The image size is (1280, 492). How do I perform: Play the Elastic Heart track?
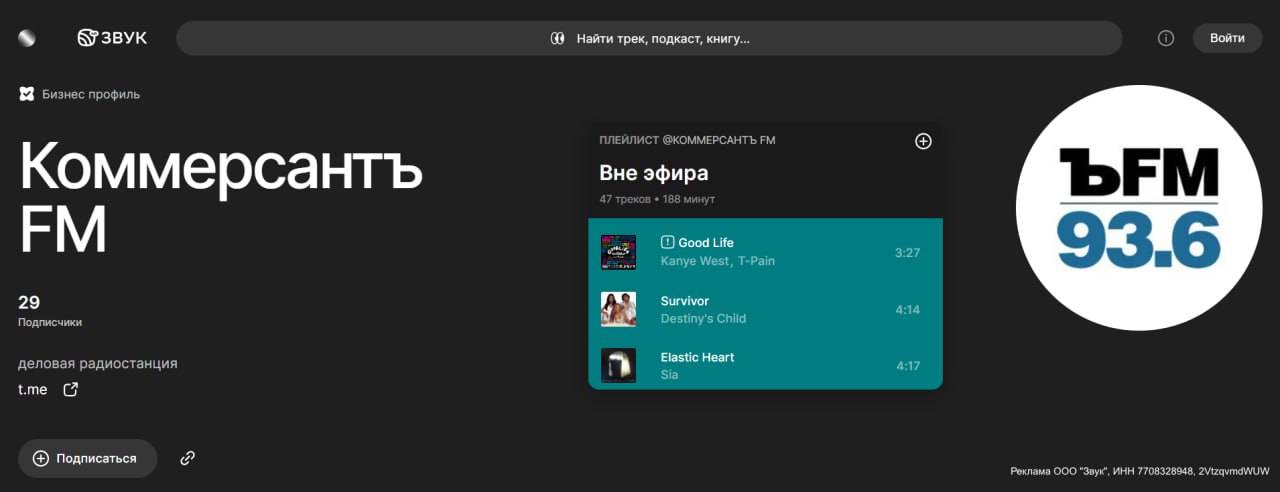tap(697, 357)
